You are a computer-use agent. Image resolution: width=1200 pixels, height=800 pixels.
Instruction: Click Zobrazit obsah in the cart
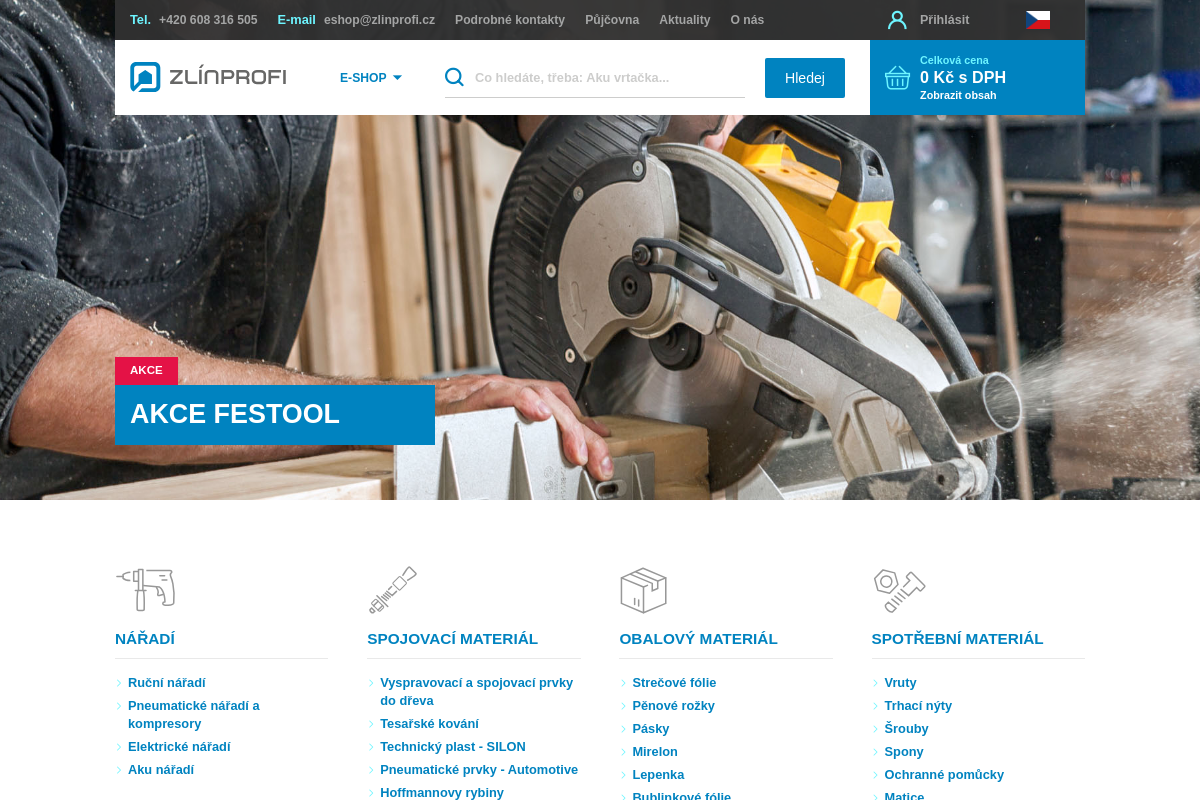[958, 95]
